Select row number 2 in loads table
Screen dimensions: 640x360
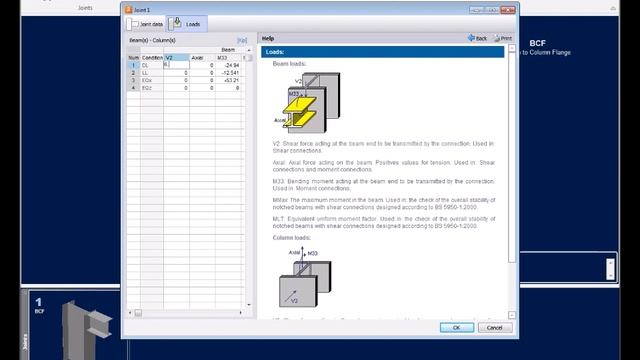pyautogui.click(x=133, y=73)
